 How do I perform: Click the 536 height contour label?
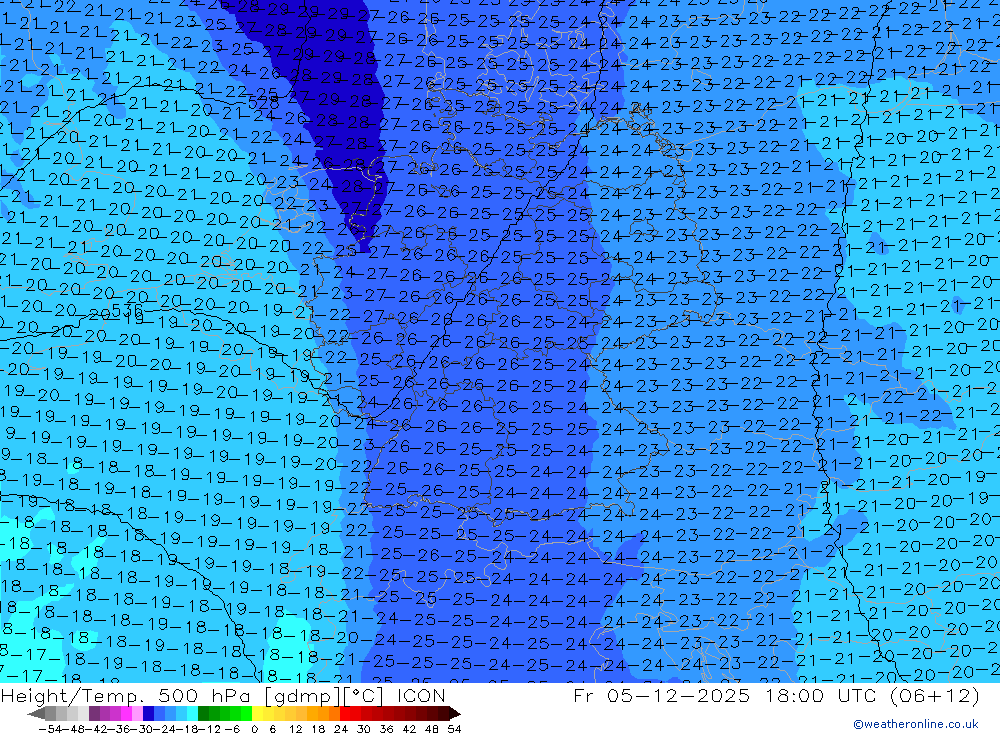(x=128, y=311)
